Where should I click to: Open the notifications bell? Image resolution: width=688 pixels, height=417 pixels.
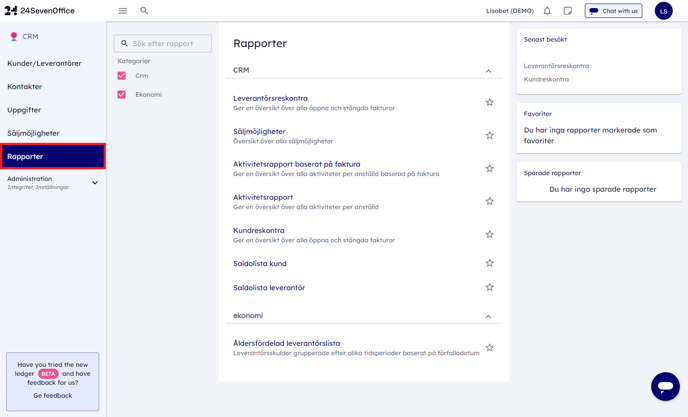(547, 11)
